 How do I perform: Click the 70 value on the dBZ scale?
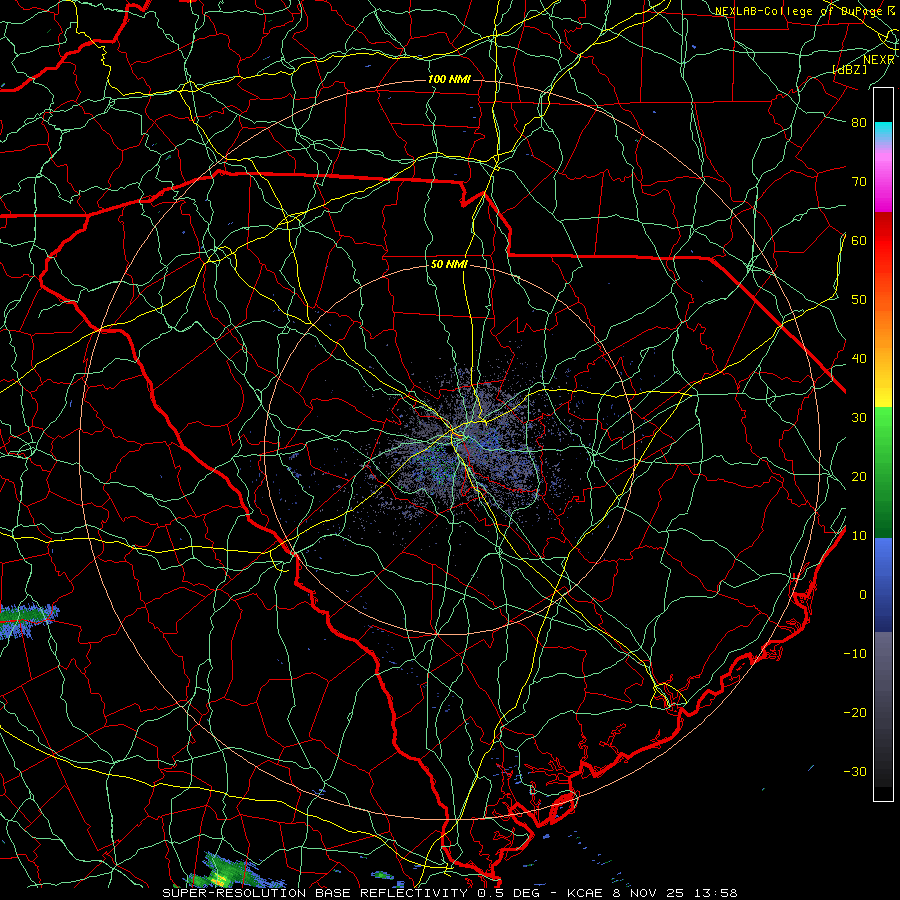(x=859, y=182)
